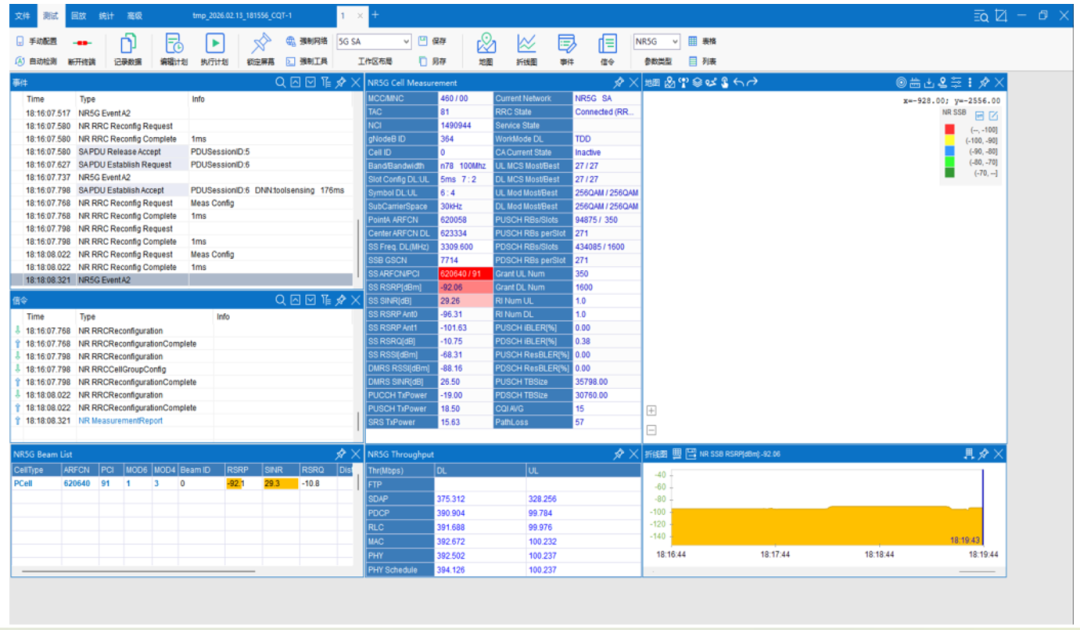
Task: Select the 18:18:08.321 NR5G EventA2 row
Action: pyautogui.click(x=184, y=280)
